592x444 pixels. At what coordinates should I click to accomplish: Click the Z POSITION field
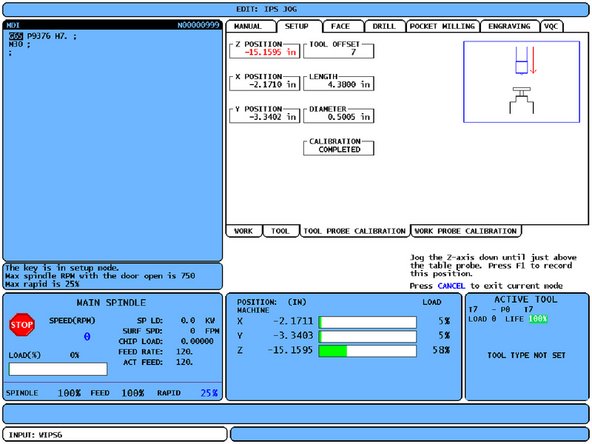click(x=264, y=49)
